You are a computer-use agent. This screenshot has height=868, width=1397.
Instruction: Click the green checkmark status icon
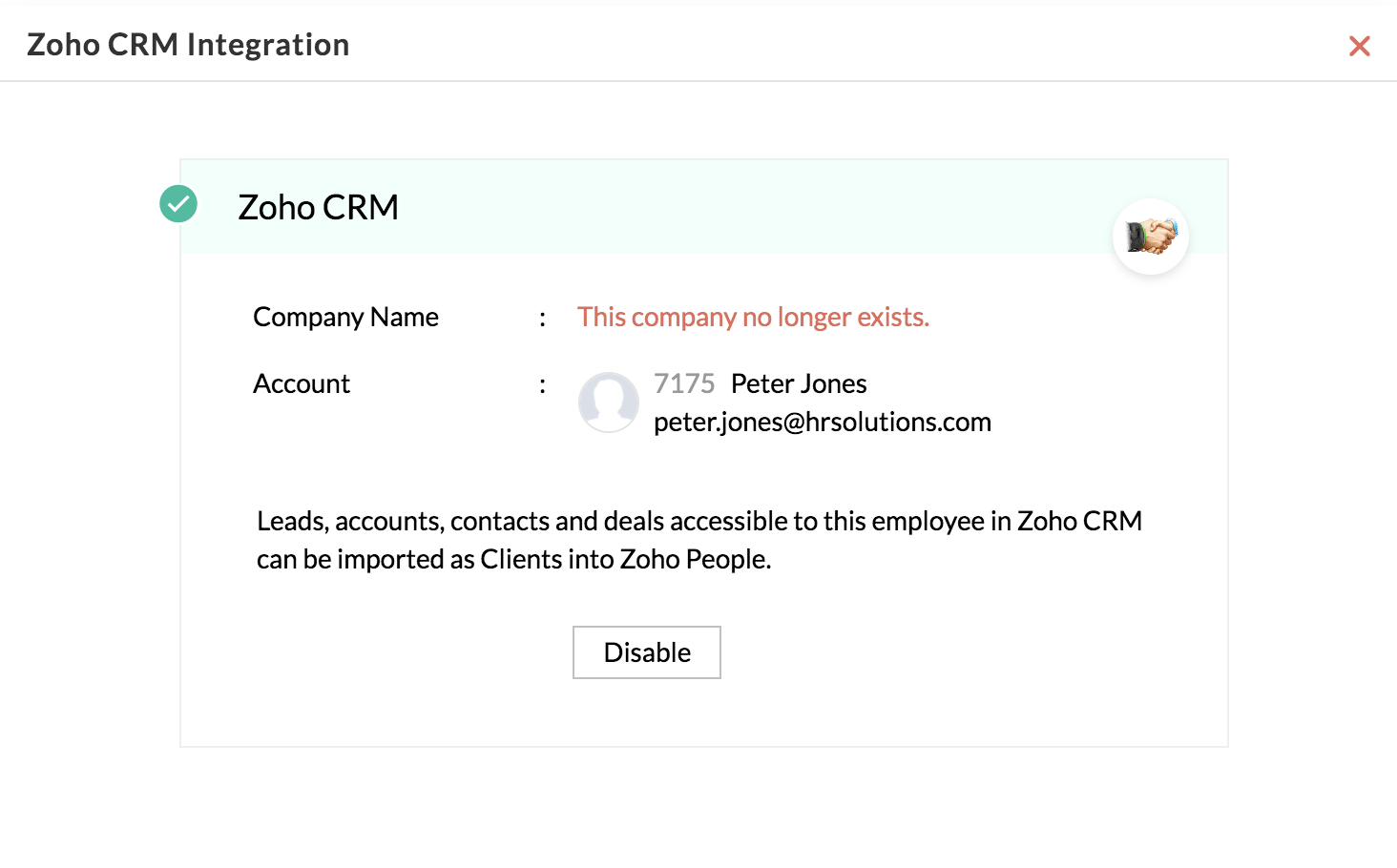[178, 203]
